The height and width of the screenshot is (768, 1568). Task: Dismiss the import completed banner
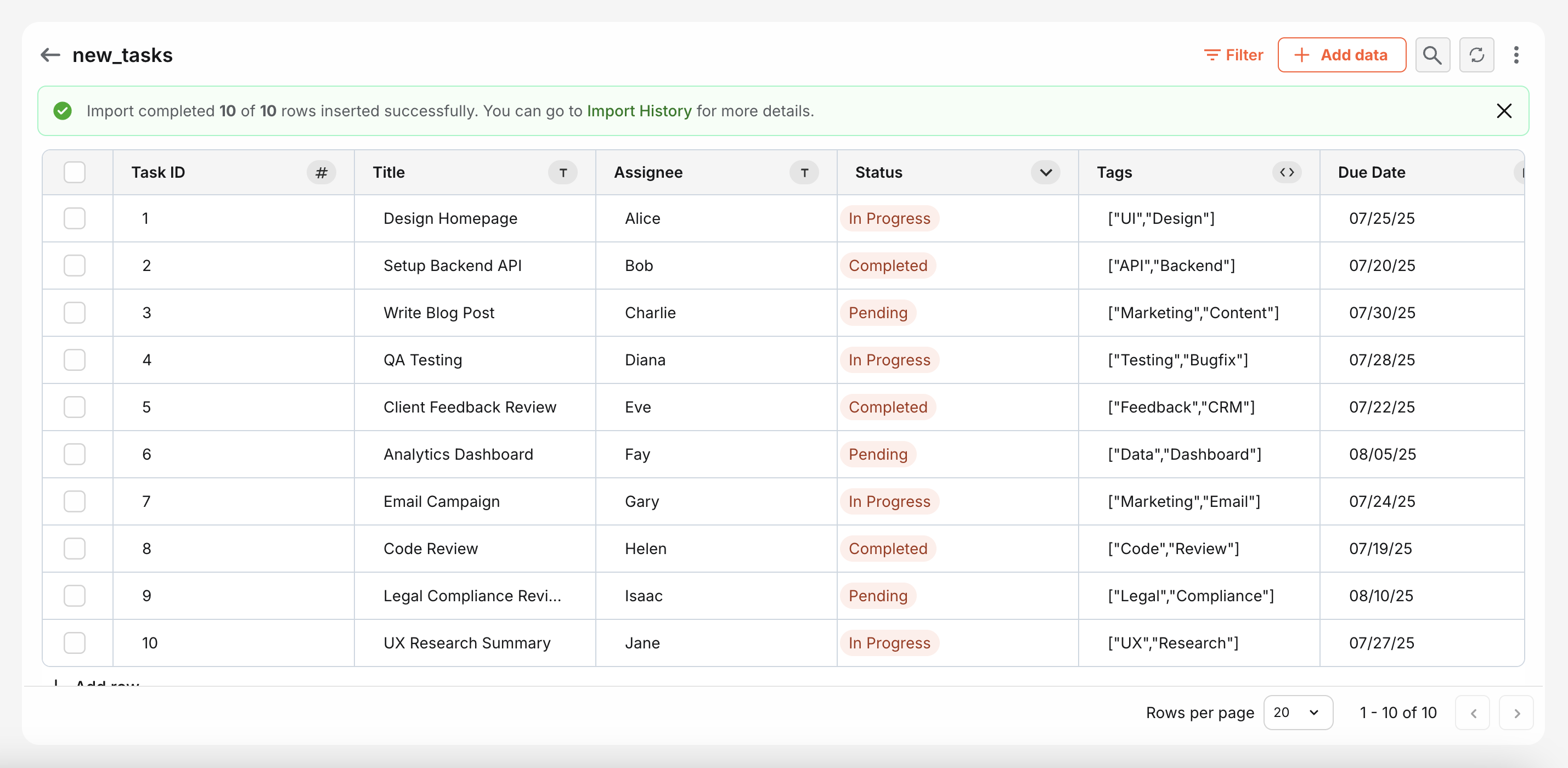1503,111
